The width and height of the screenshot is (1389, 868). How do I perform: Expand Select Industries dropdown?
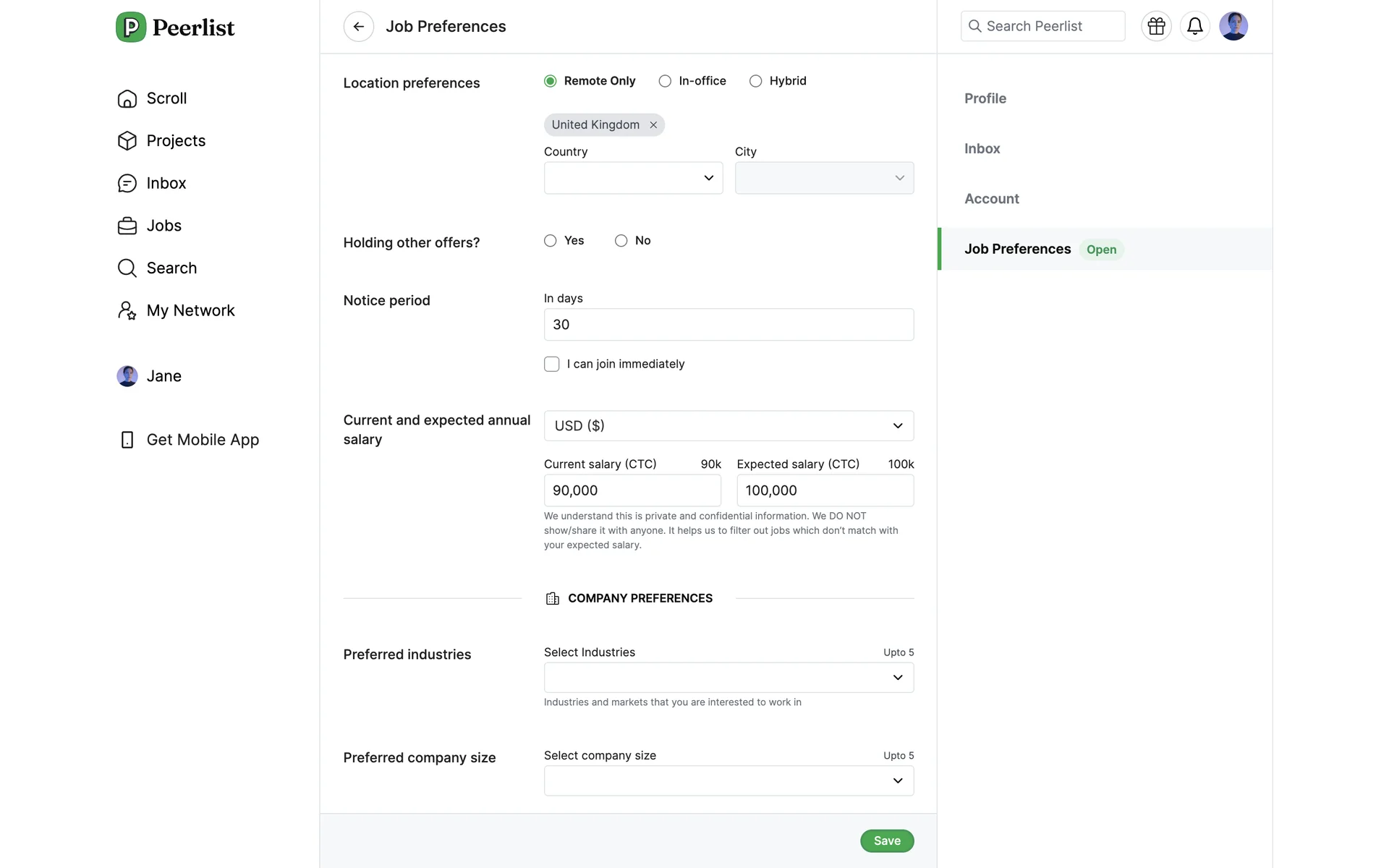pyautogui.click(x=728, y=678)
